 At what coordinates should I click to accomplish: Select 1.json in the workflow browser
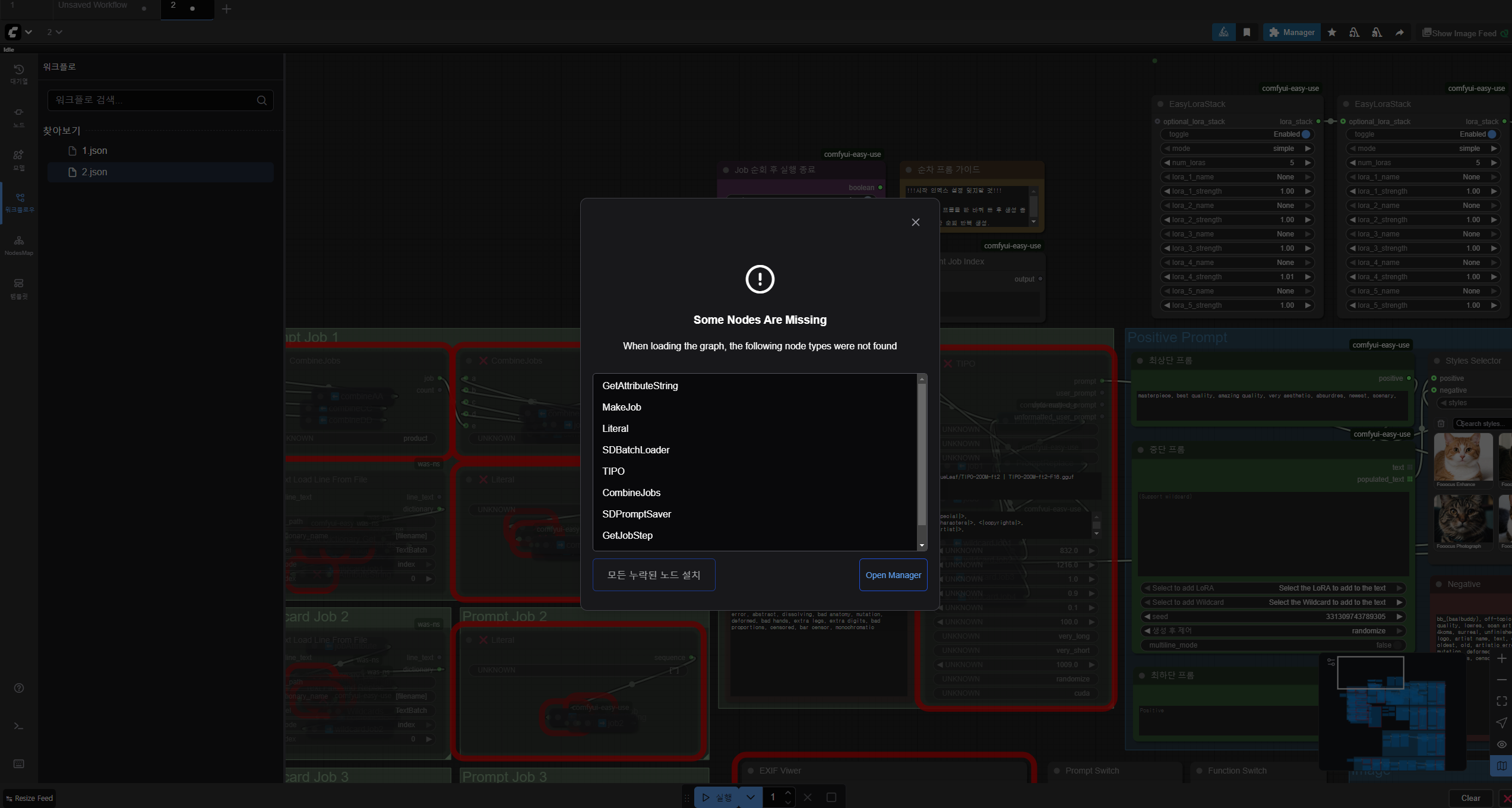tap(94, 151)
